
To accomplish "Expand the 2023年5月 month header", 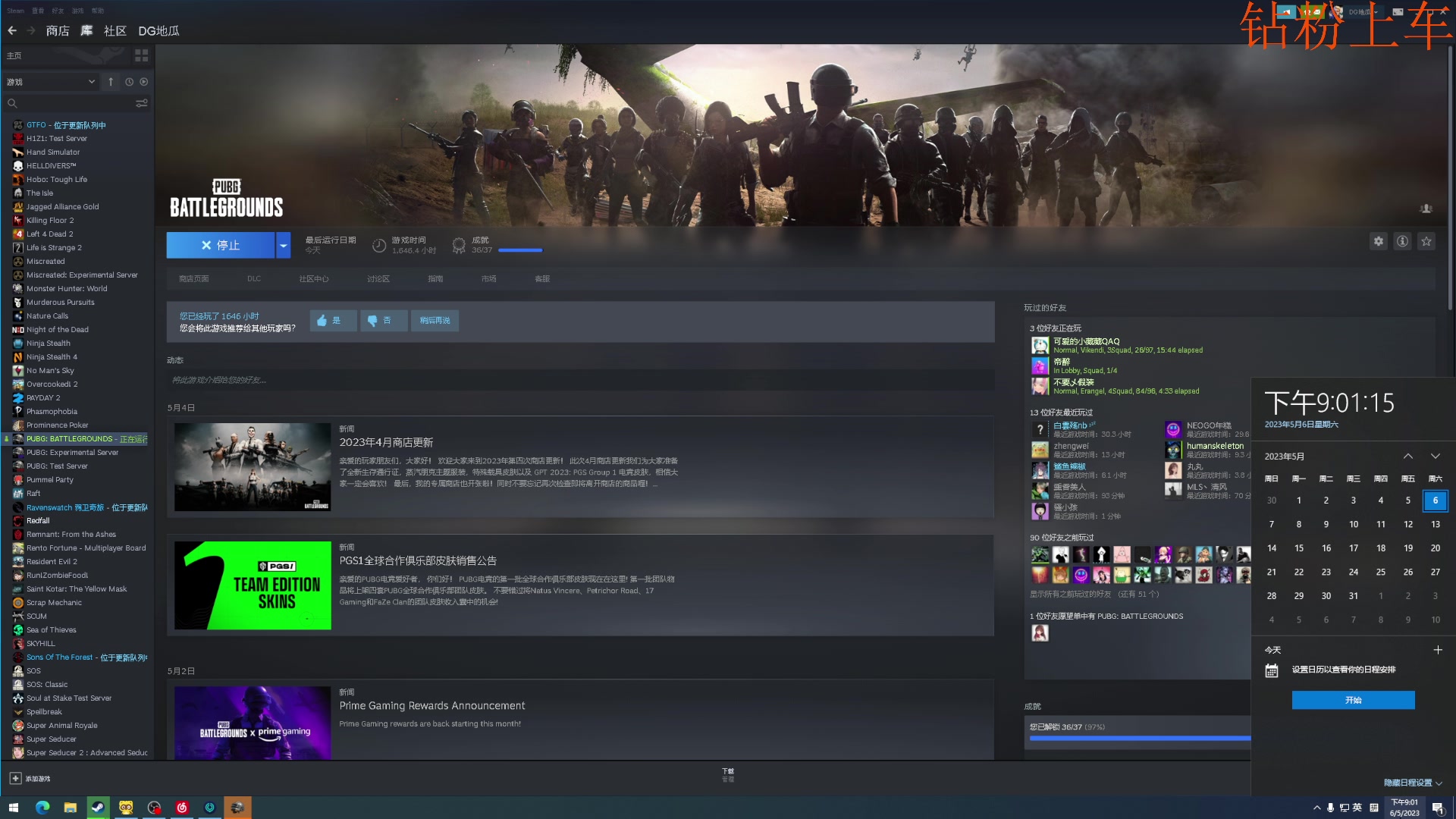I will pos(1285,457).
